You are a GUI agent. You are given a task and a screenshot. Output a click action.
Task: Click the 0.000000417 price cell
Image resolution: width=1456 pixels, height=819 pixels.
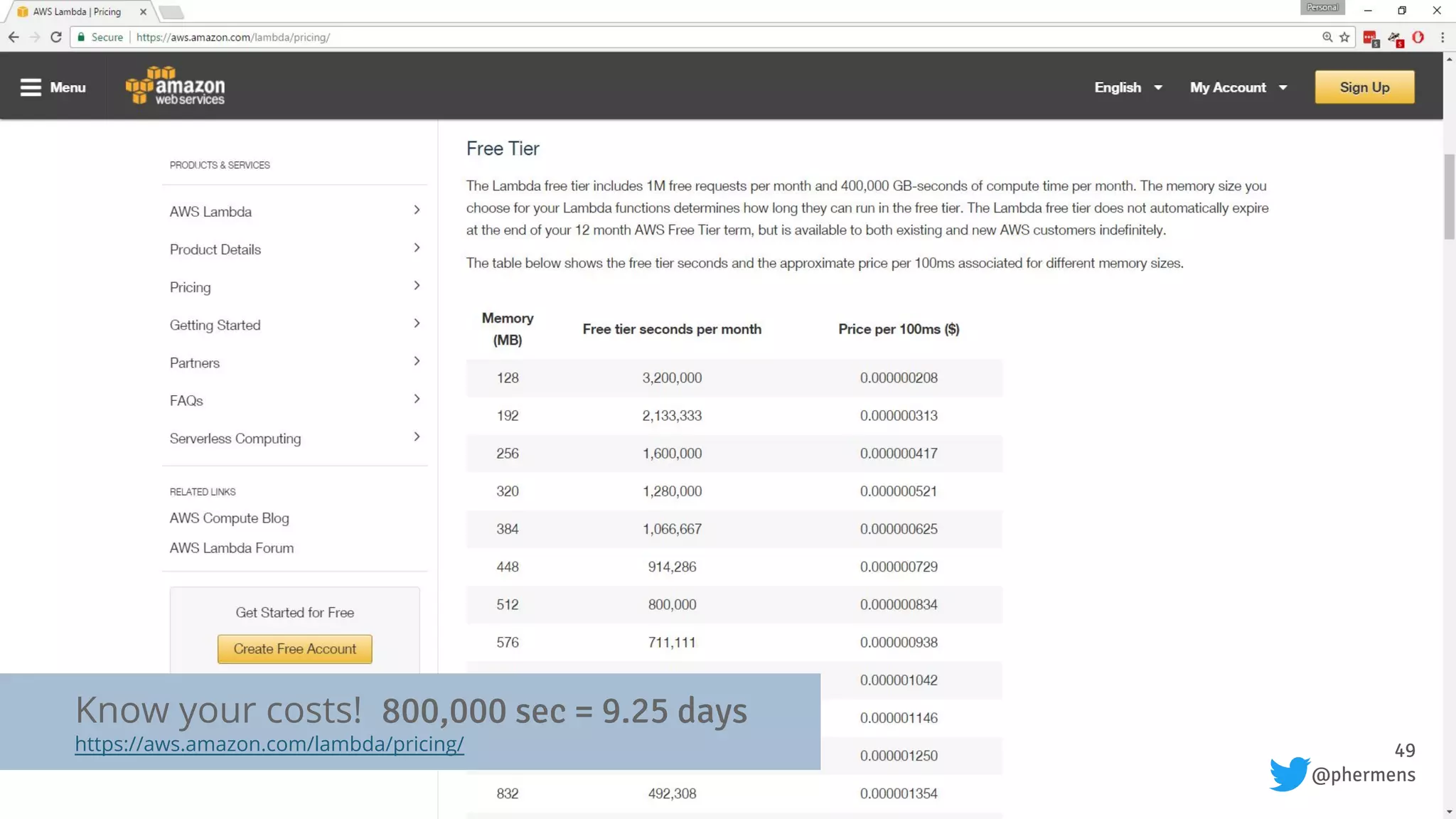coord(899,453)
